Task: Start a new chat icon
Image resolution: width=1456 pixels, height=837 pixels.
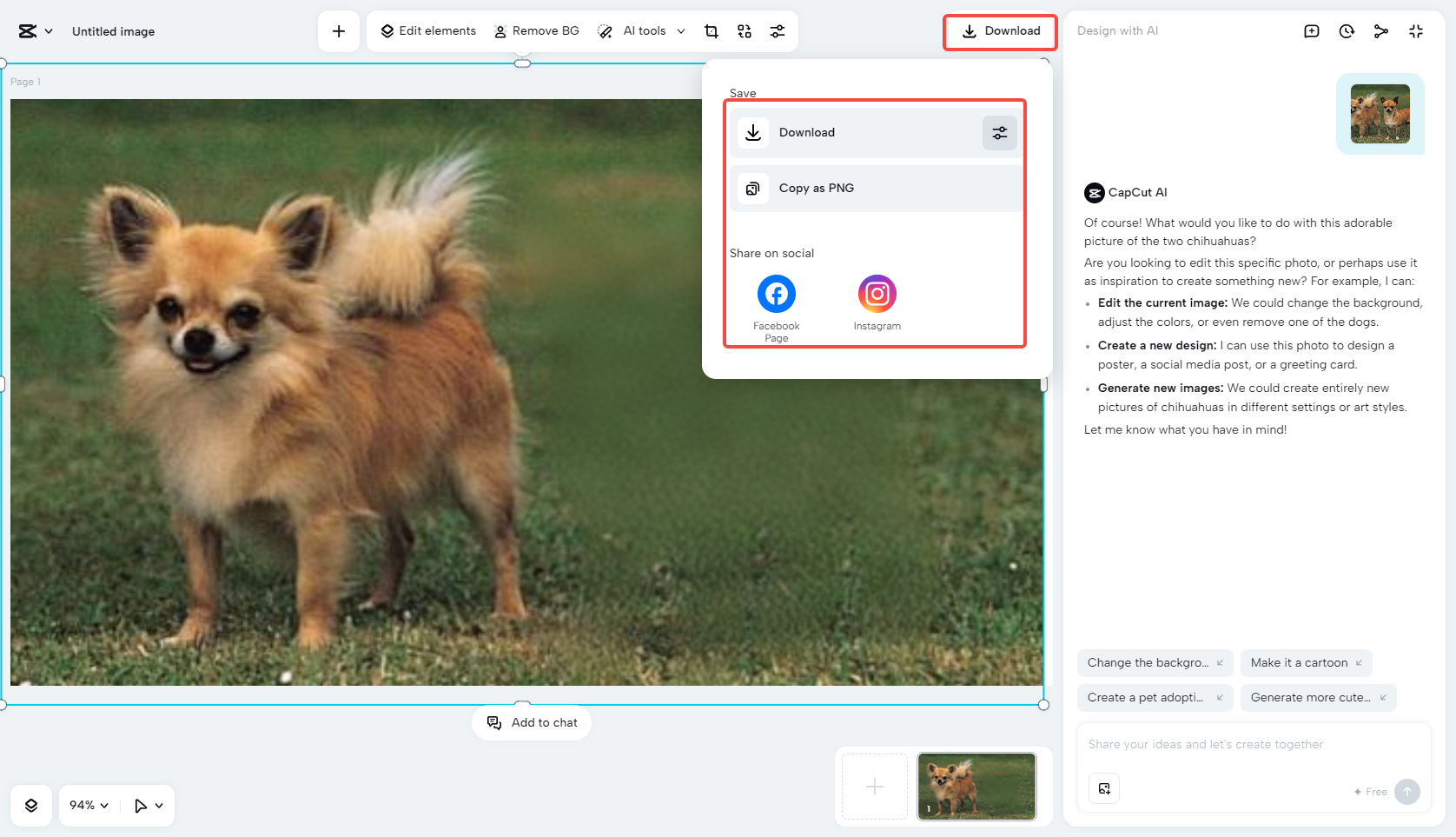Action: point(1312,31)
